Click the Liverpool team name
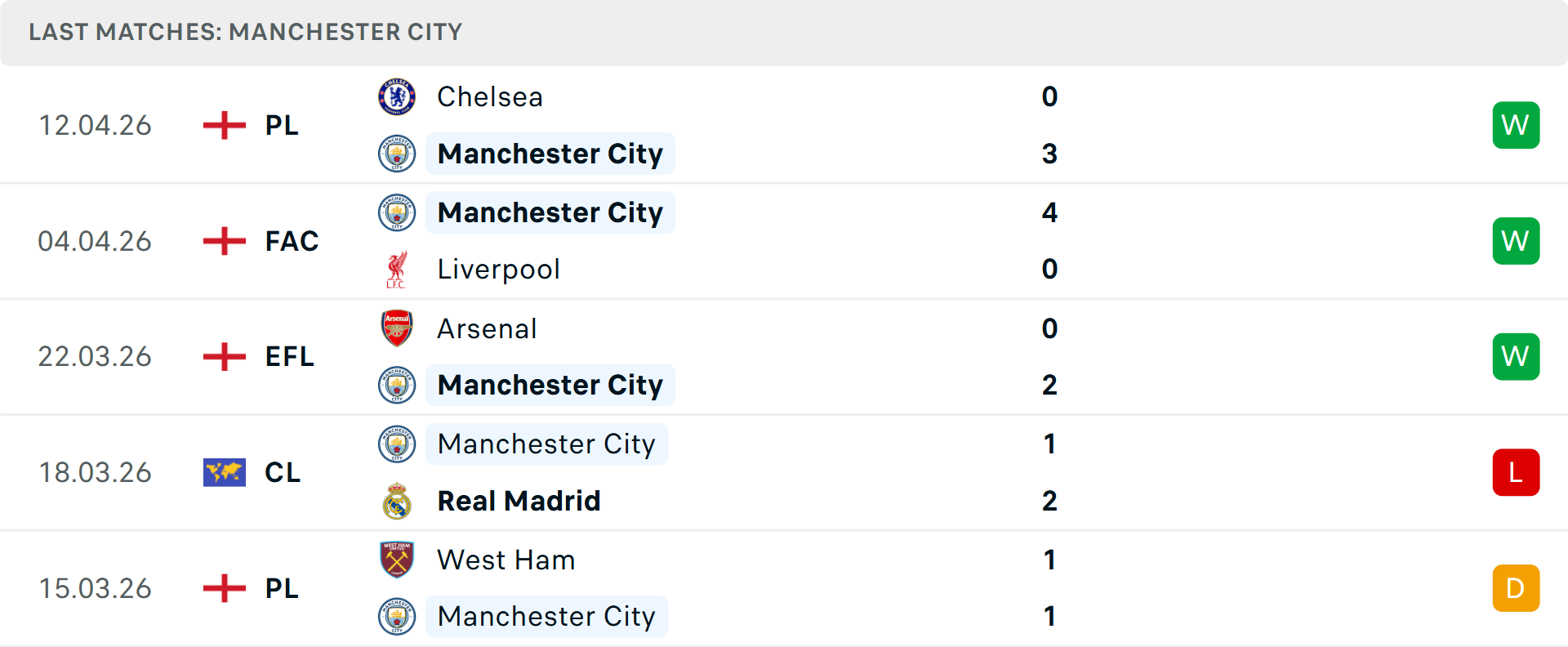 click(x=499, y=269)
